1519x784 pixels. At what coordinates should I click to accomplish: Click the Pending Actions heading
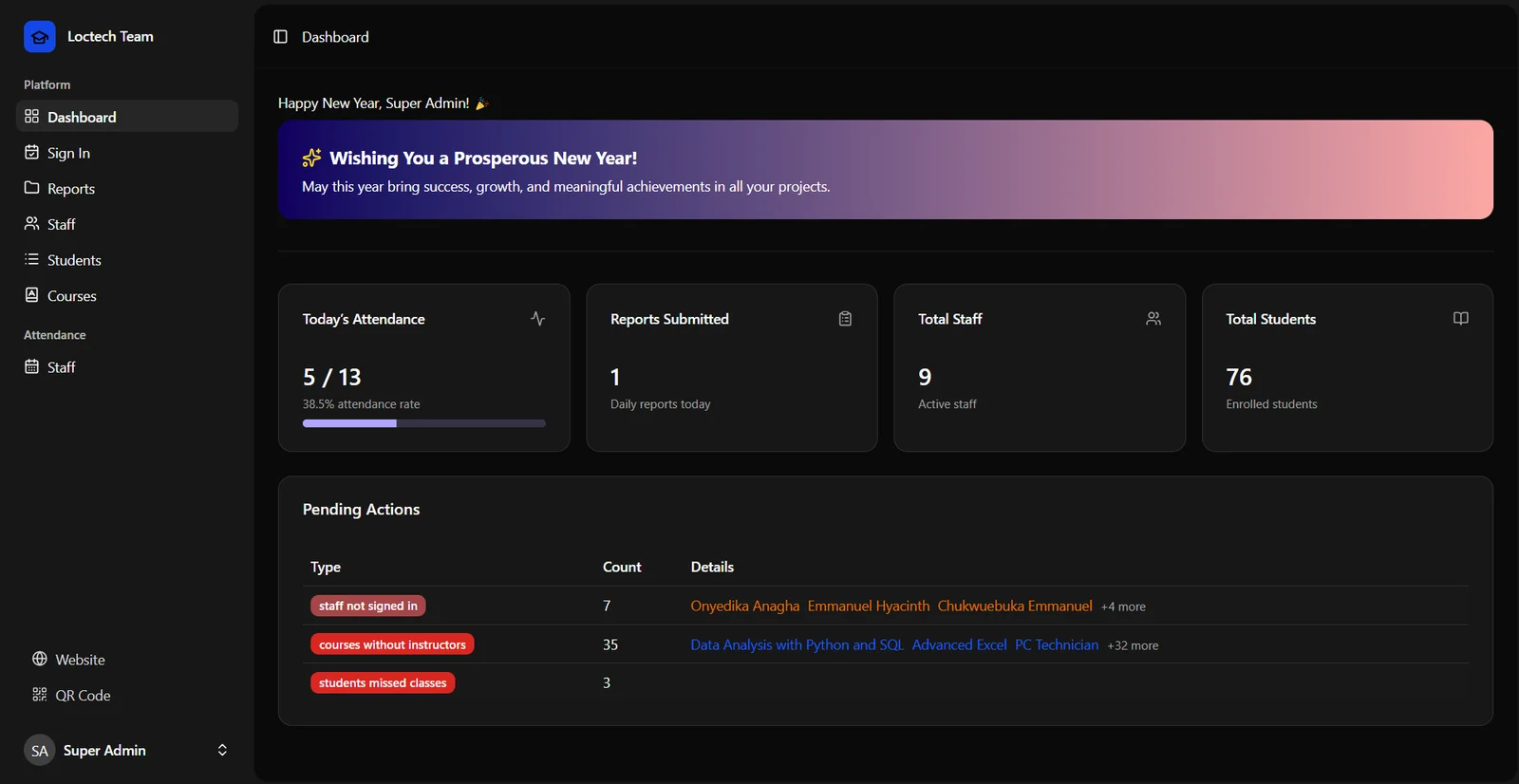tap(361, 510)
